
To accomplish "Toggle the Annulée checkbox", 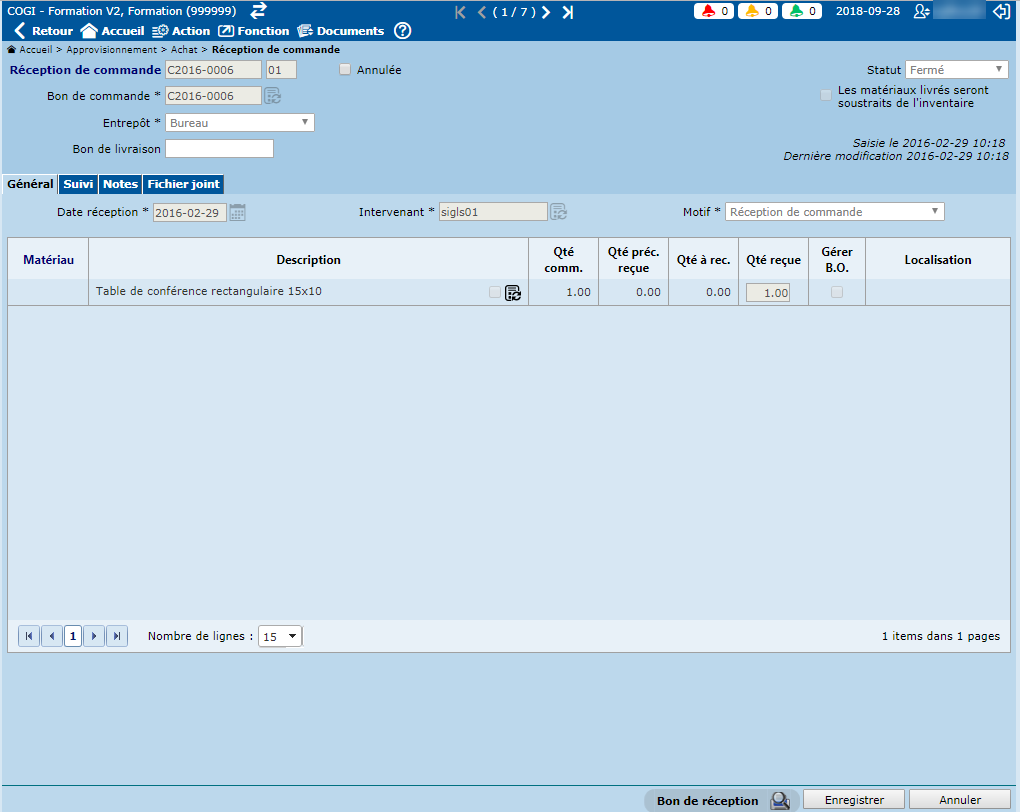I will [x=345, y=70].
